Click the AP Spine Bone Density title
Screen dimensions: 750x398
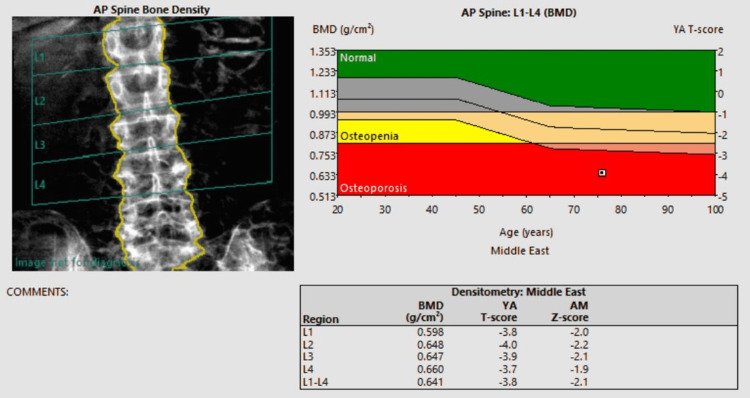coord(152,9)
